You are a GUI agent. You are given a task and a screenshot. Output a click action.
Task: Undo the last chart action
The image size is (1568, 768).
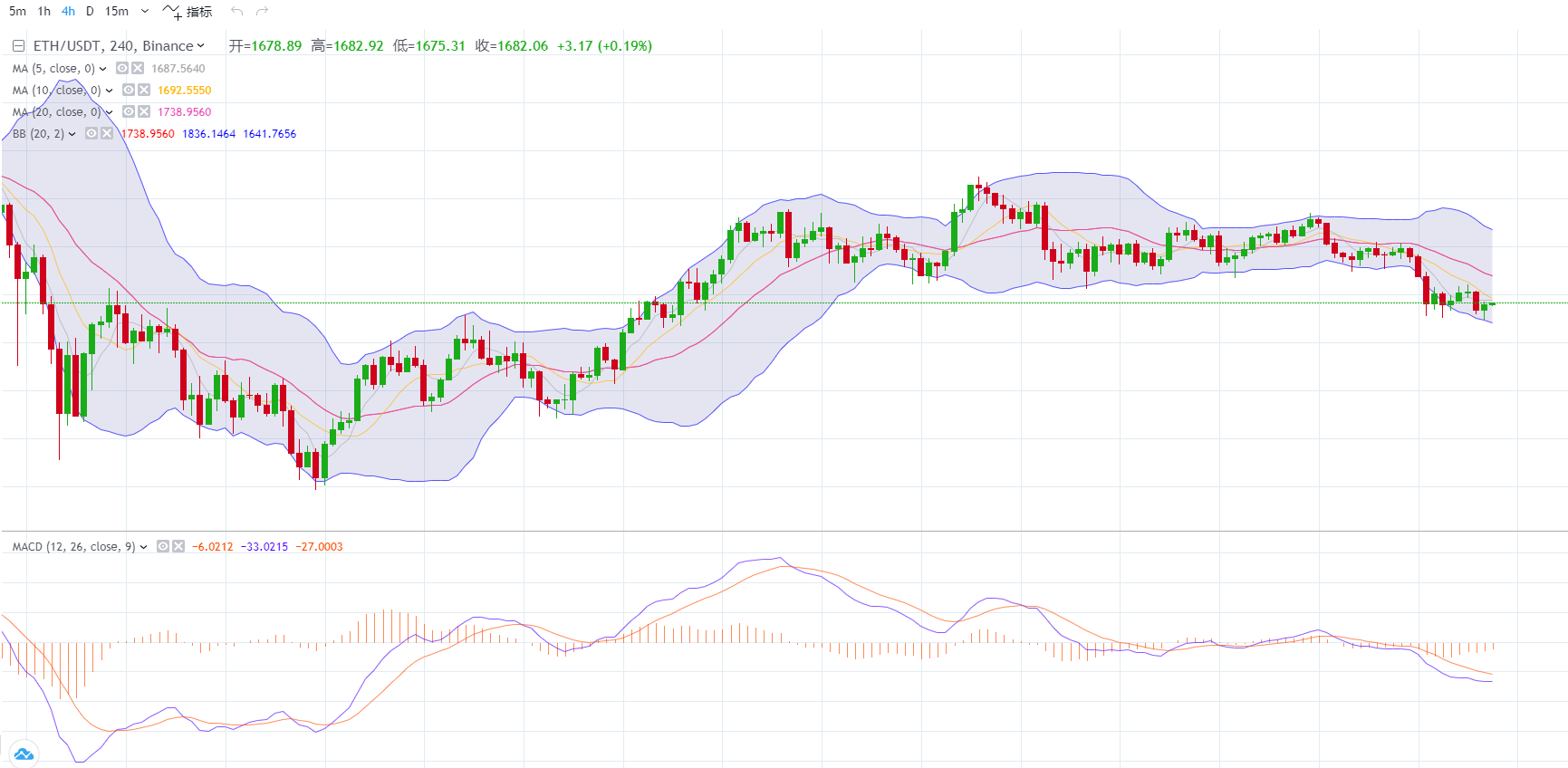point(237,12)
